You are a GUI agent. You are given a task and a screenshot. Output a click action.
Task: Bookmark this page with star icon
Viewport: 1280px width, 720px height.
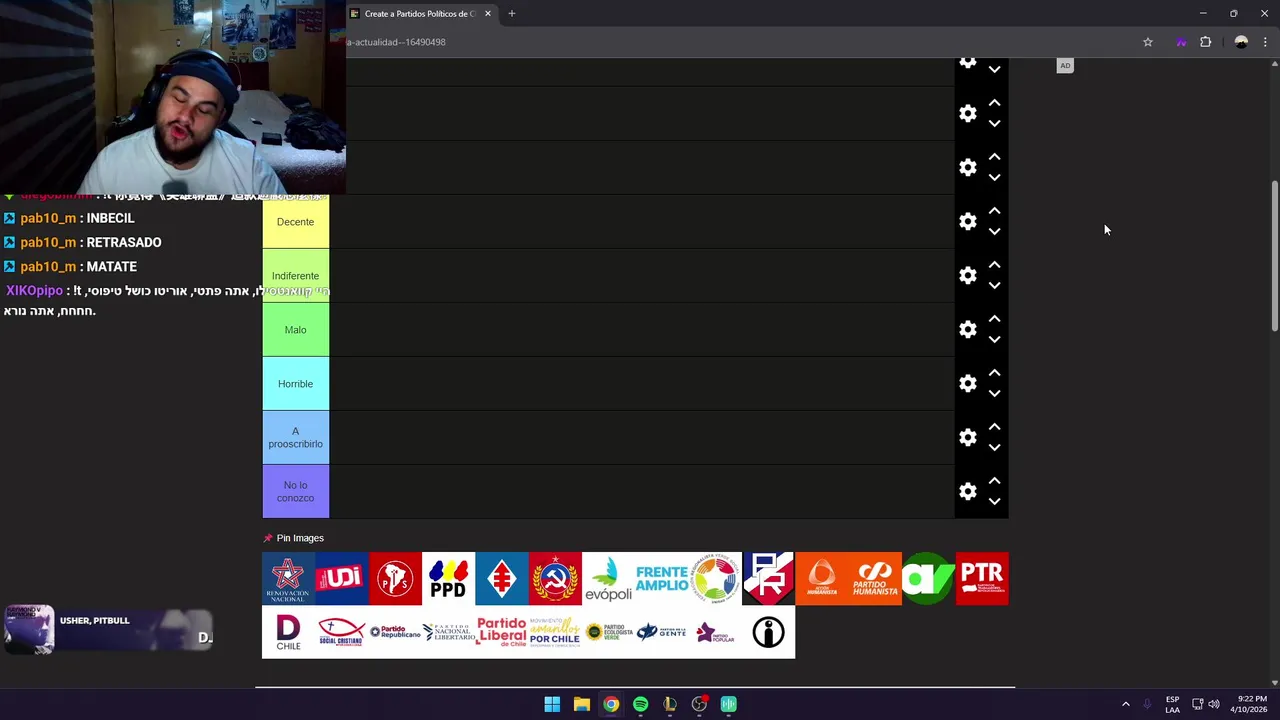[1148, 42]
